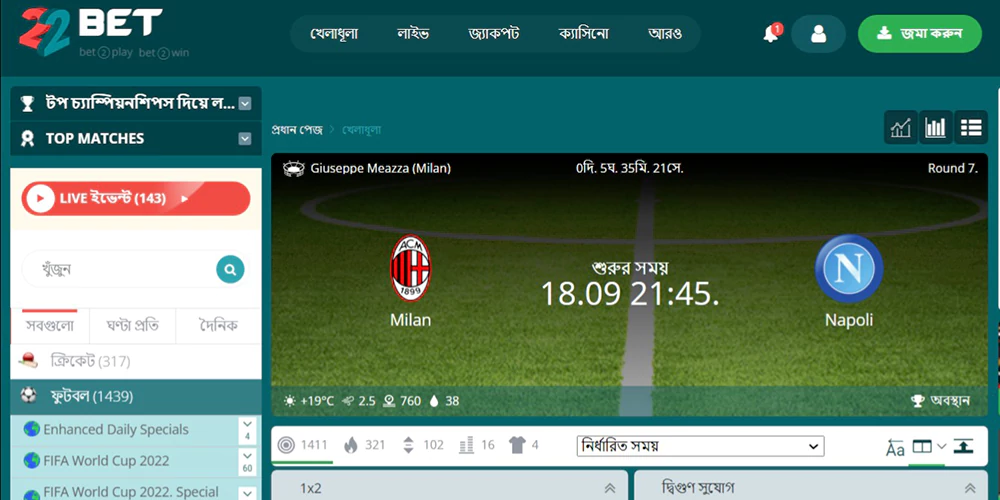Open ক্রিকেট (317) sport category

coord(136,362)
